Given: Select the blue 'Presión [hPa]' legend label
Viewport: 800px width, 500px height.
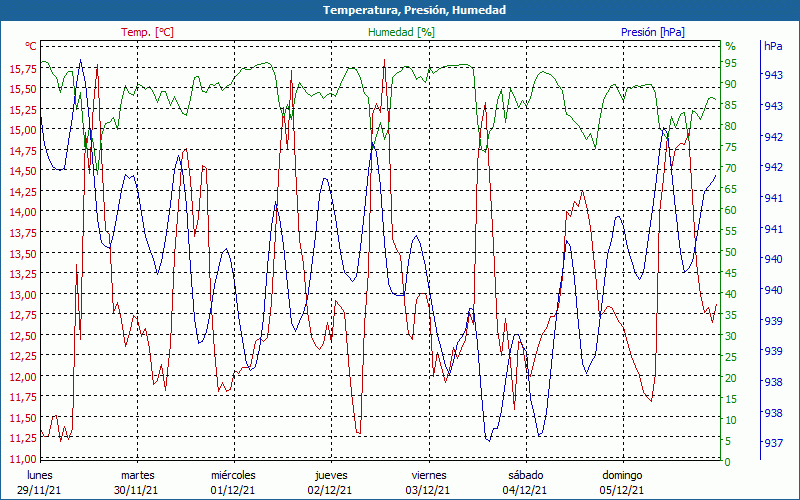Looking at the screenshot, I should [x=653, y=32].
